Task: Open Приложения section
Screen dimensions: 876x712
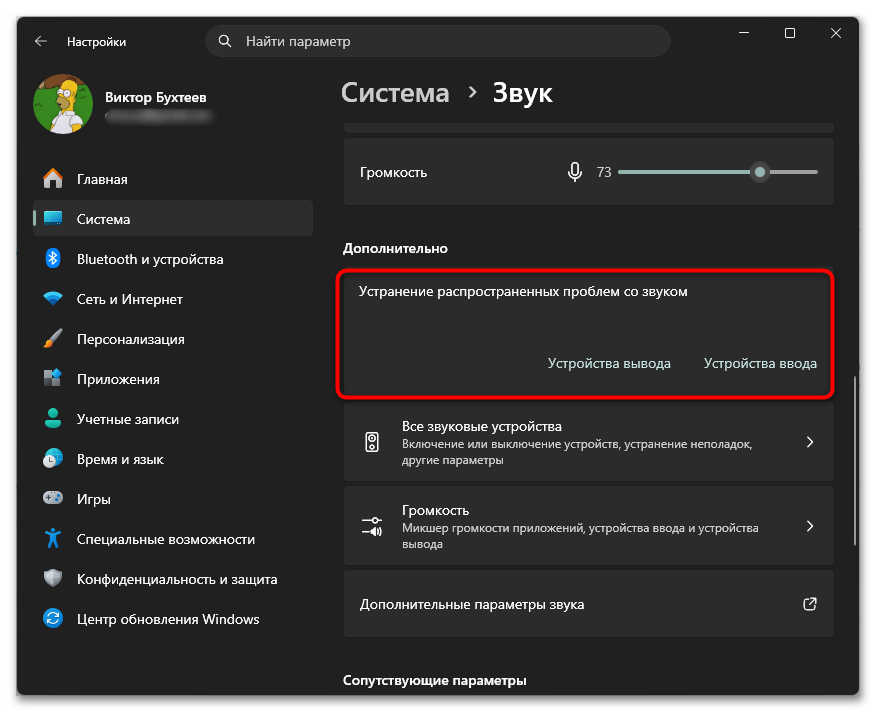Action: click(173, 378)
